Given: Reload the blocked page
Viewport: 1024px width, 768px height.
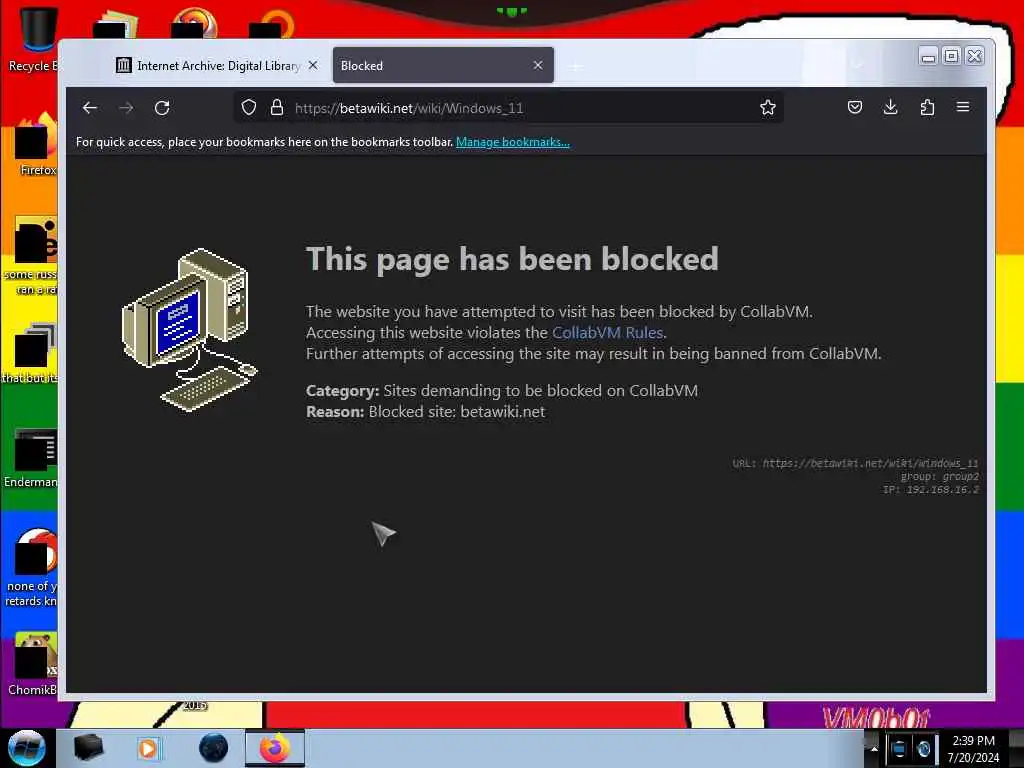Looking at the screenshot, I should tap(162, 108).
